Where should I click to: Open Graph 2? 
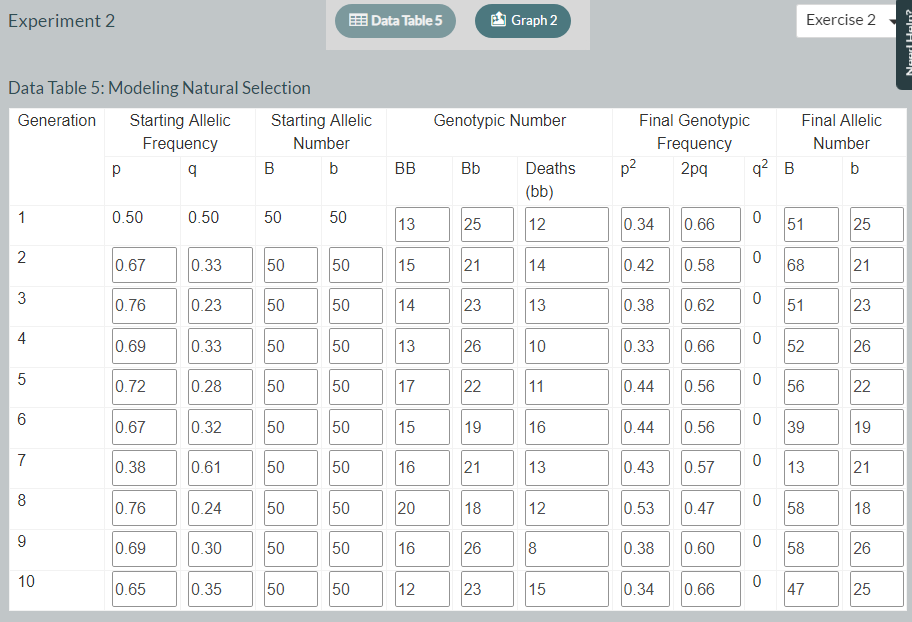[x=522, y=20]
